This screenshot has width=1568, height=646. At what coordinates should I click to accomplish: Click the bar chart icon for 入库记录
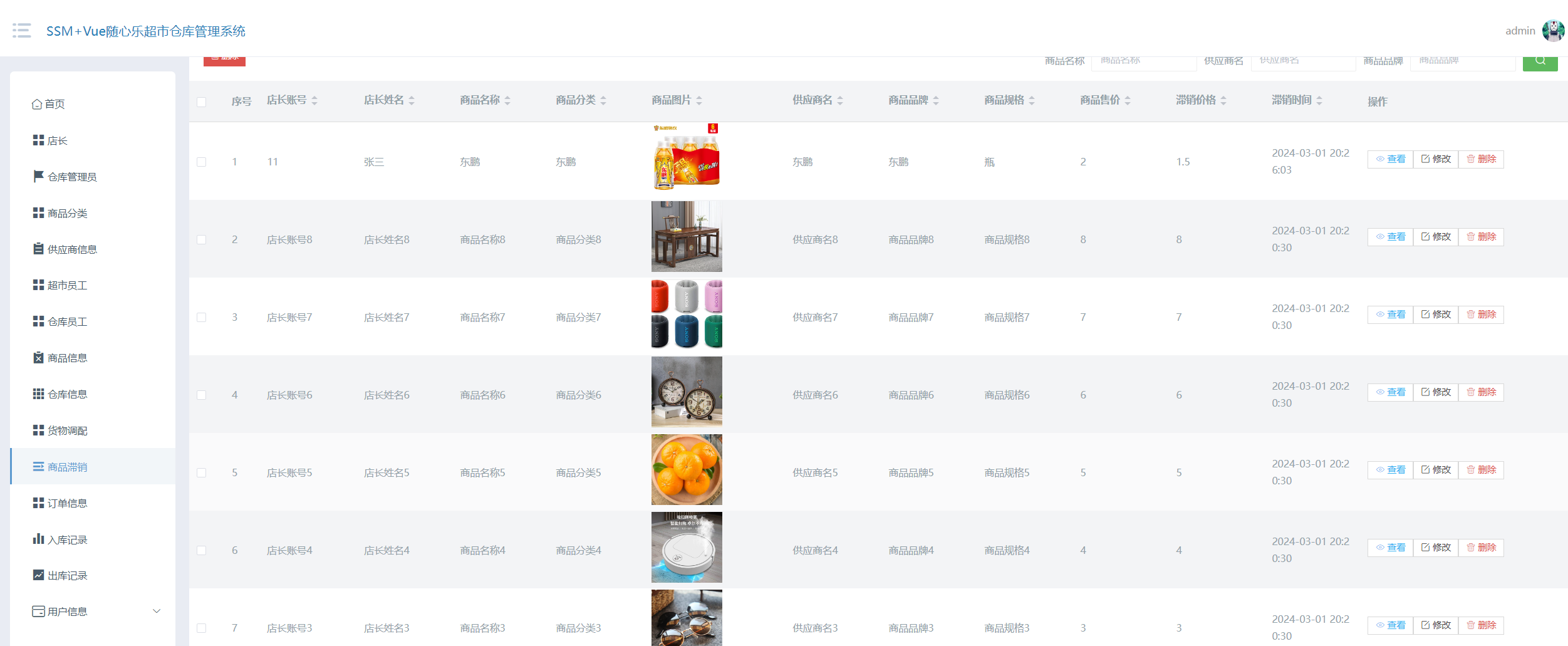pos(38,539)
